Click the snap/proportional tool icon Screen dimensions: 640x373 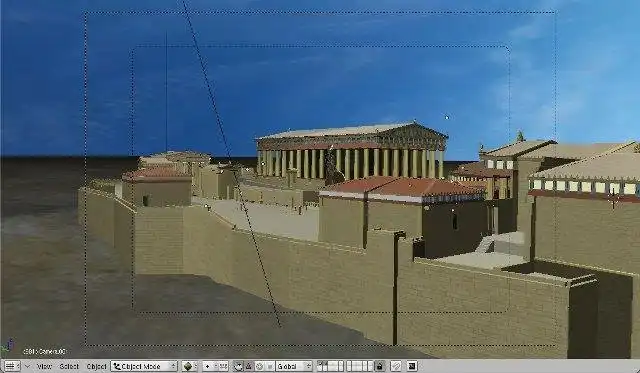396,366
